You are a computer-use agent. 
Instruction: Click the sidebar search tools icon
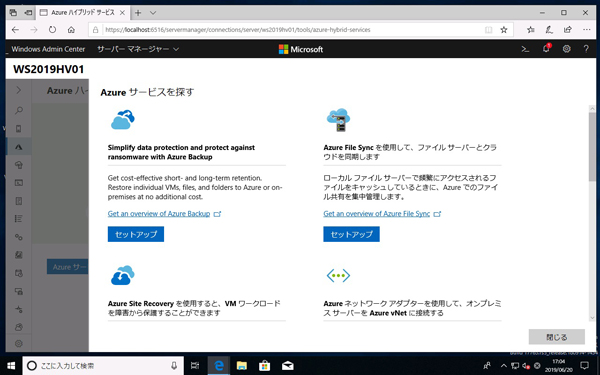coord(18,111)
